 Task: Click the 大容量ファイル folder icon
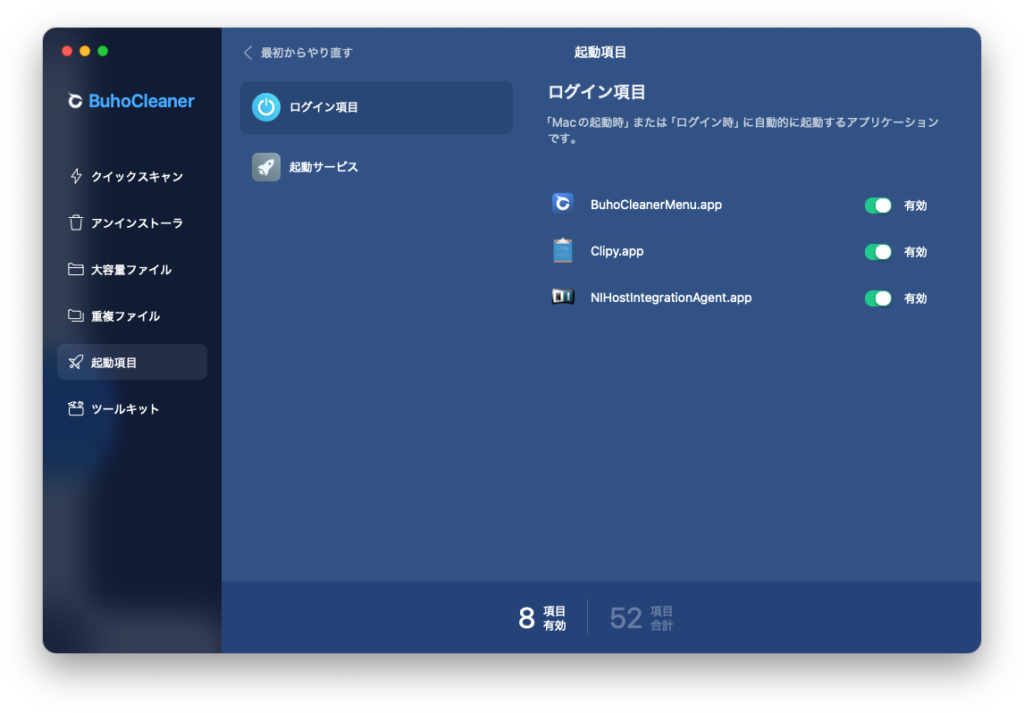click(76, 269)
